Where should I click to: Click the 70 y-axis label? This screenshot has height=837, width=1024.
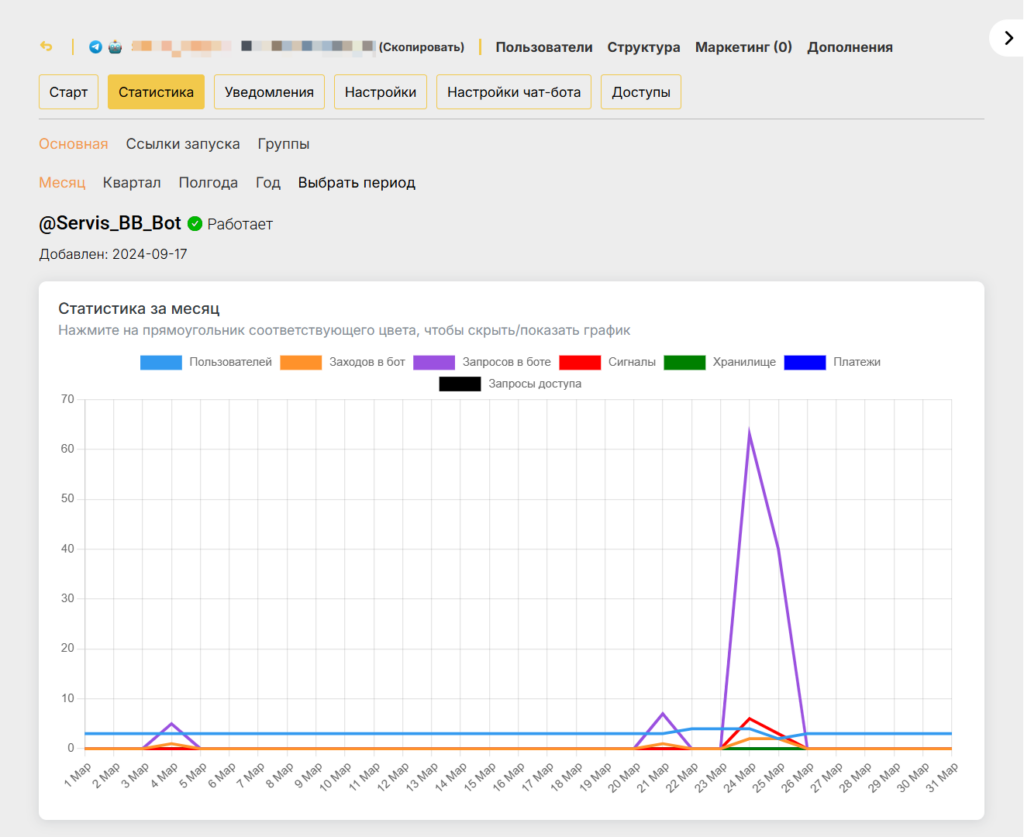point(67,399)
